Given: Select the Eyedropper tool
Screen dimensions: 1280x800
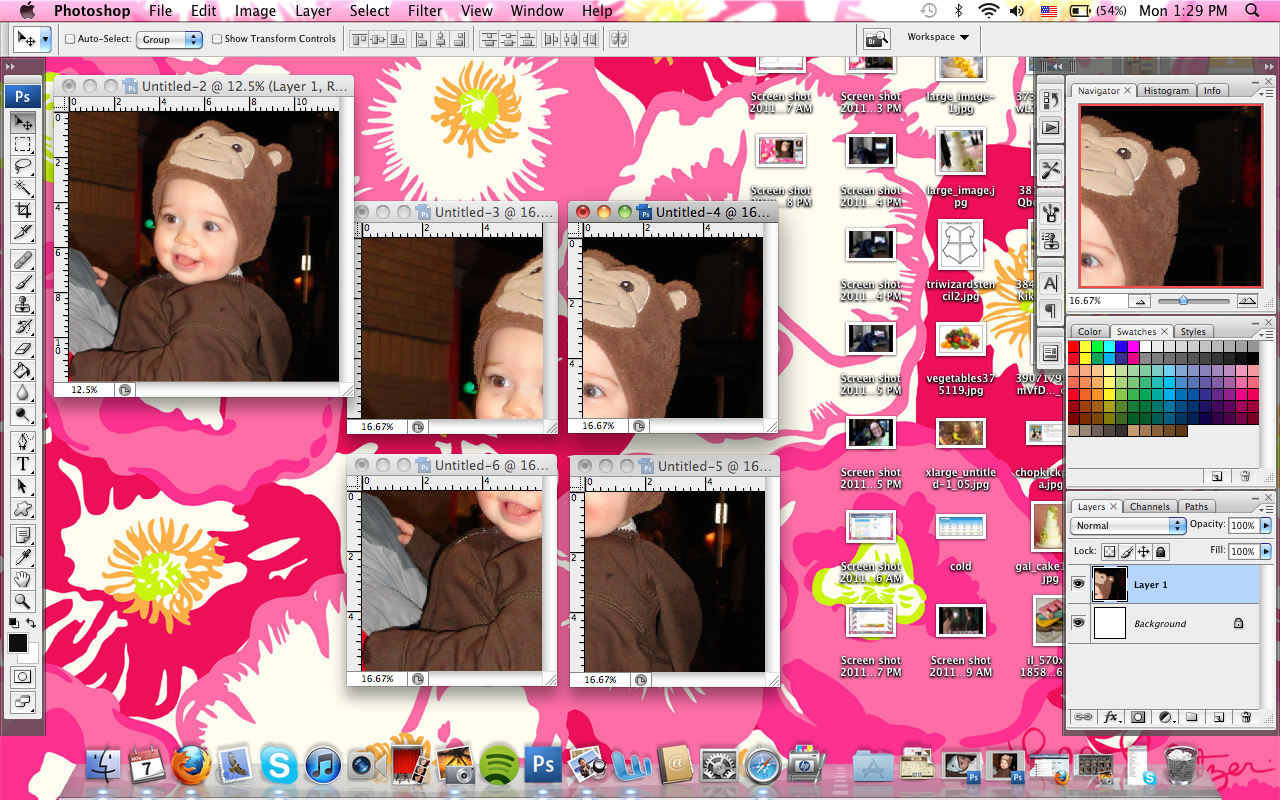Looking at the screenshot, I should click(23, 556).
